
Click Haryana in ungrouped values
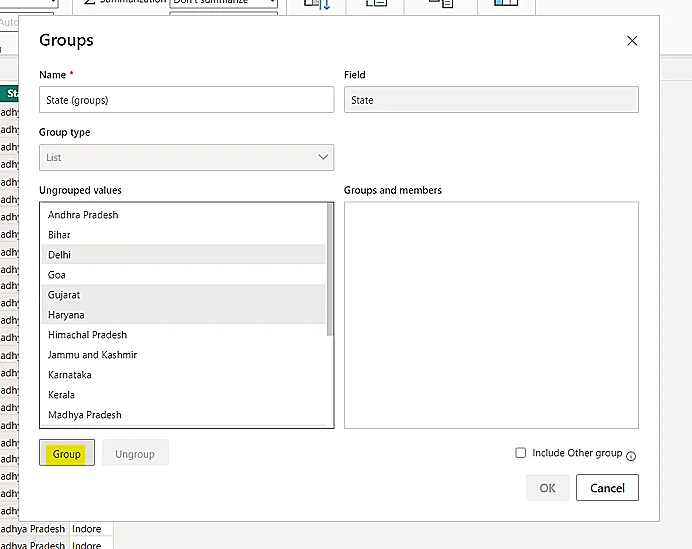coord(66,315)
